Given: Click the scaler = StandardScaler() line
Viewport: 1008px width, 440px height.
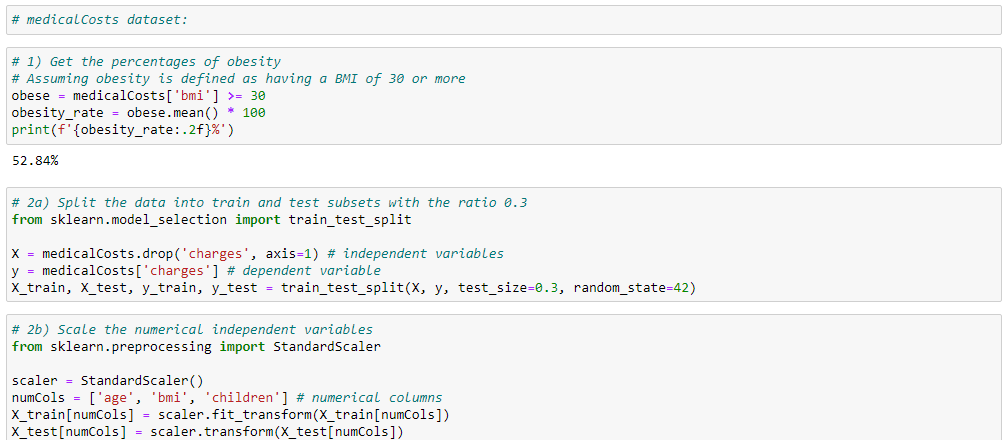Looking at the screenshot, I should coord(107,381).
